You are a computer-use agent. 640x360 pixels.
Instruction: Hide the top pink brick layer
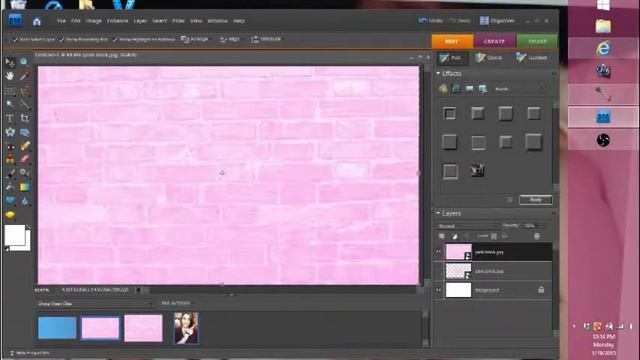pyautogui.click(x=438, y=252)
